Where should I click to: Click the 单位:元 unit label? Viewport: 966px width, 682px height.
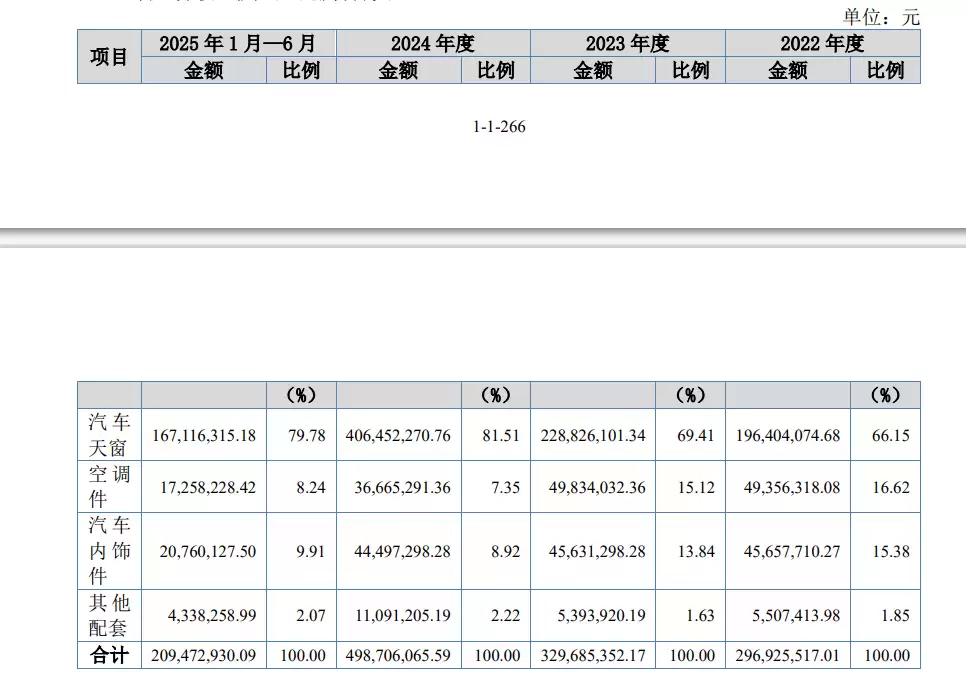tap(880, 16)
